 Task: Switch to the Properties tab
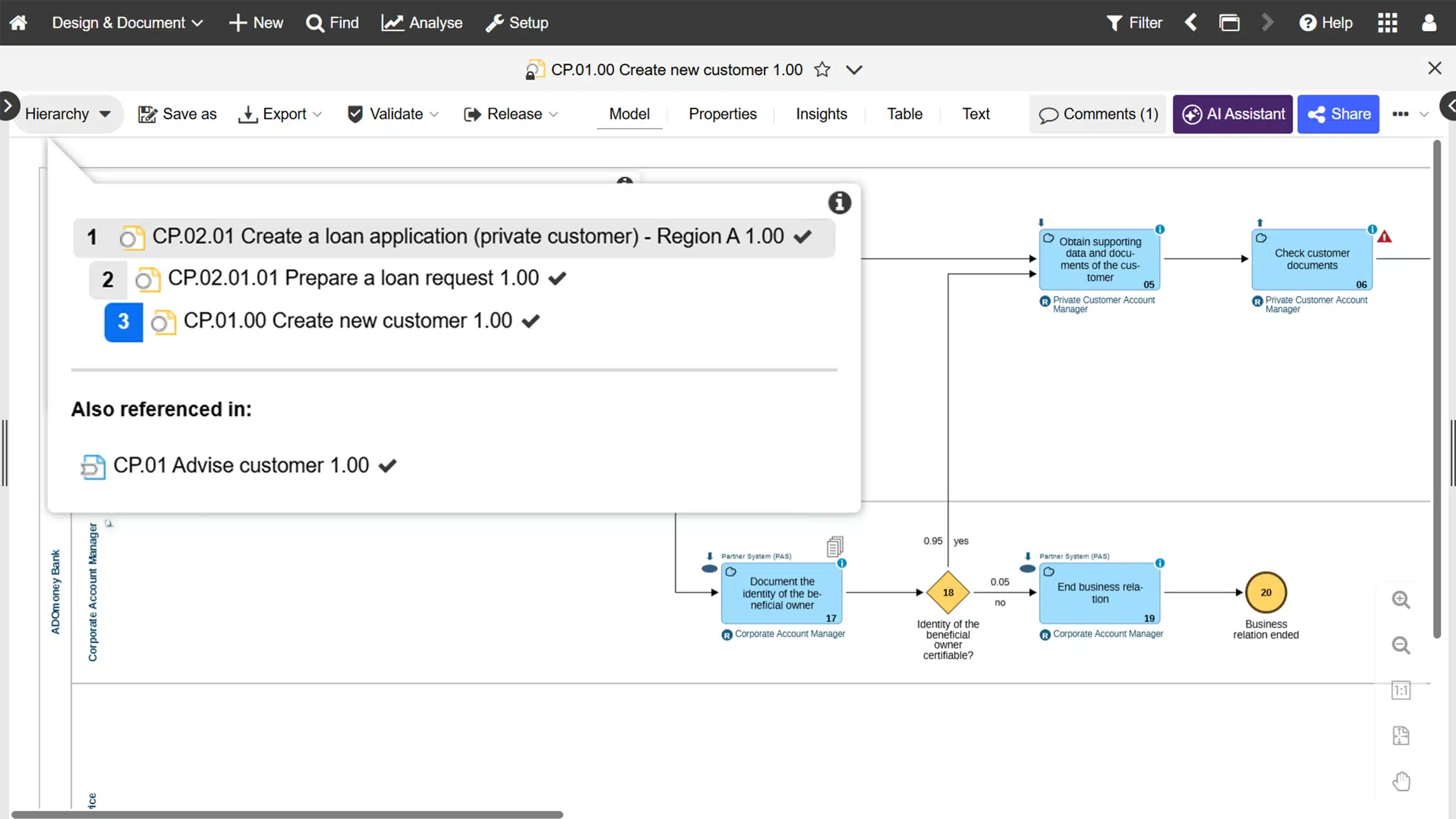(x=722, y=114)
